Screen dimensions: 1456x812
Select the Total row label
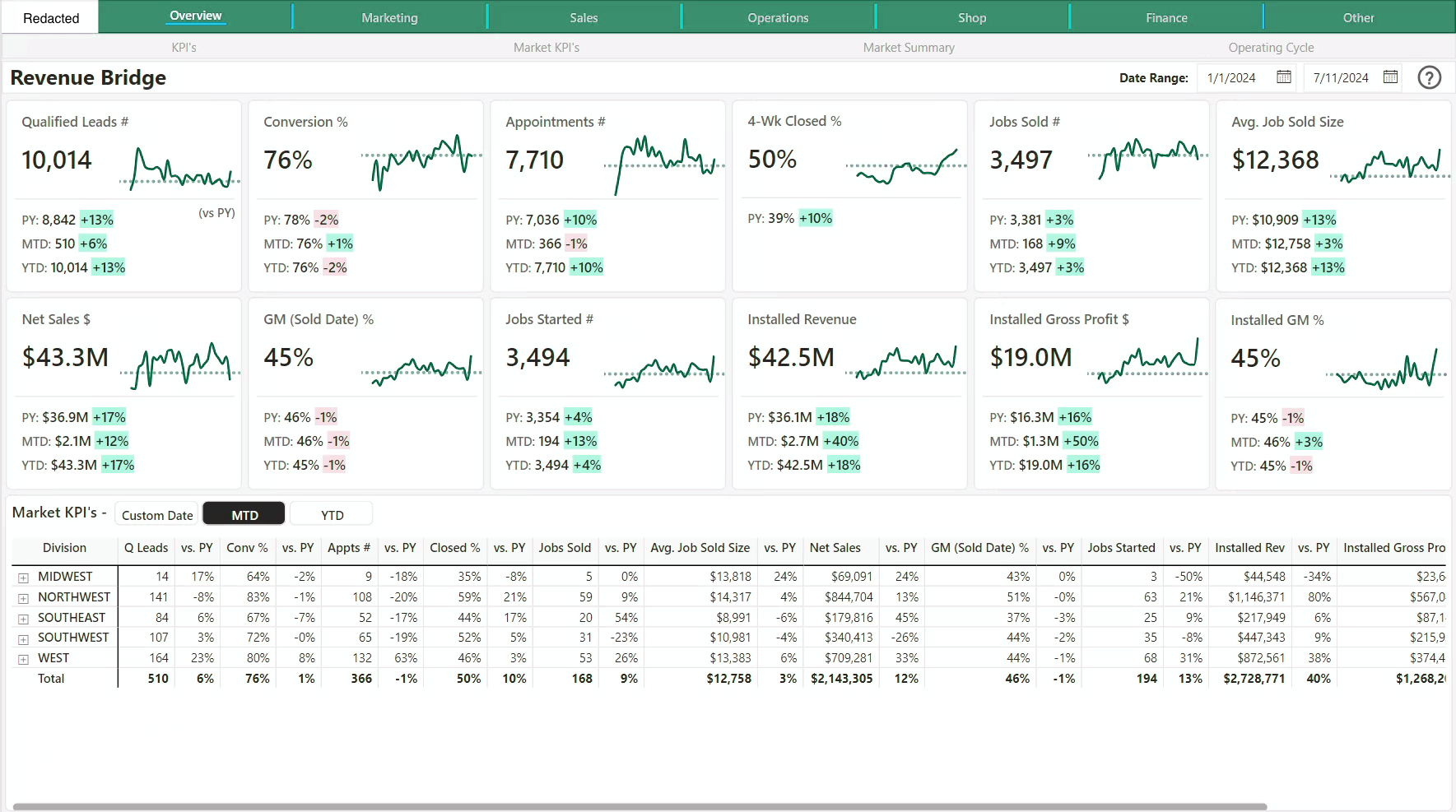point(51,679)
